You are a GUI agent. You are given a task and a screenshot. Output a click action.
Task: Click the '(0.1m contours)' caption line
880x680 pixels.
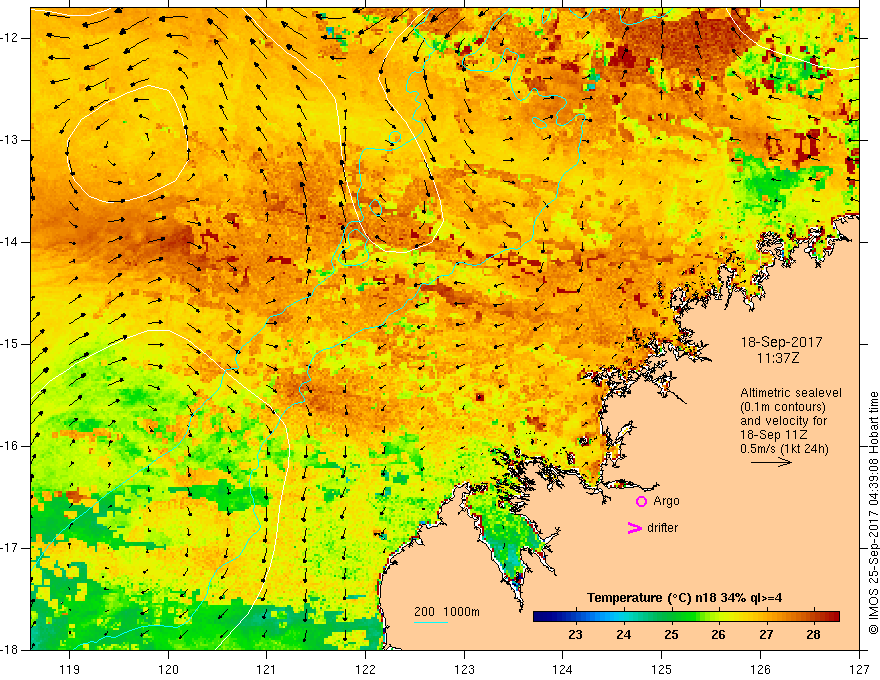tap(783, 407)
